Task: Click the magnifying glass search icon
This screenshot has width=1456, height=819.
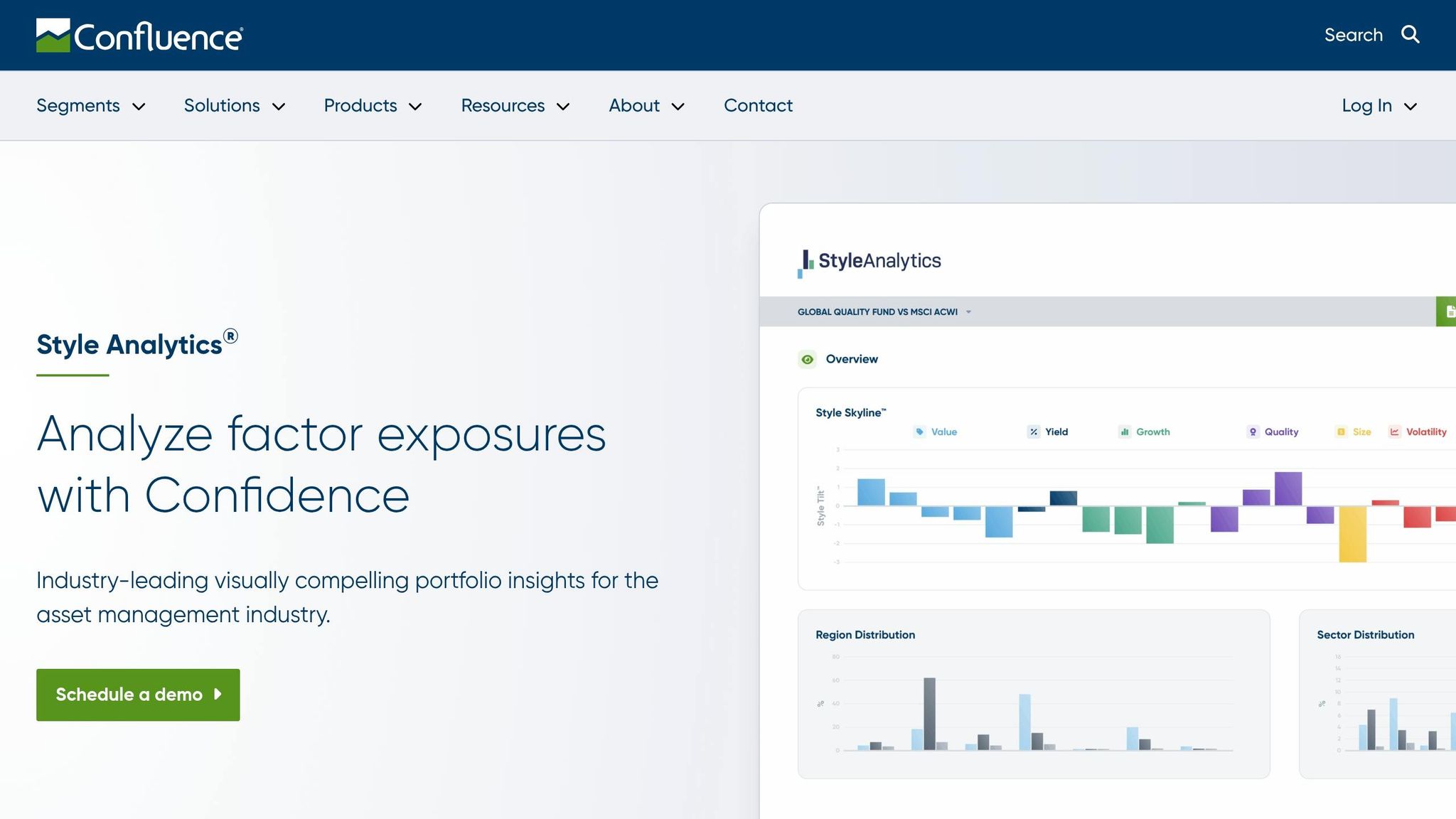Action: (1410, 34)
